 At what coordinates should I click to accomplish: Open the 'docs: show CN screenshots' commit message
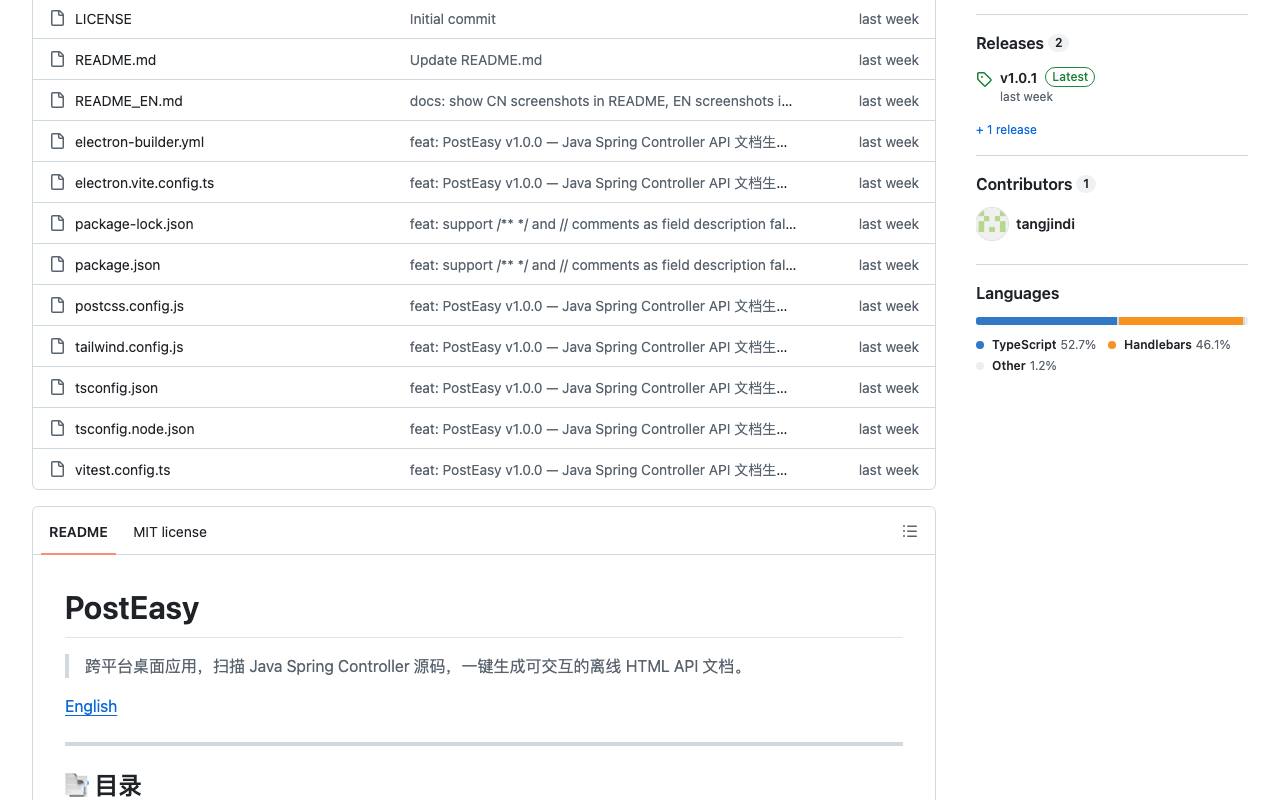pos(601,101)
